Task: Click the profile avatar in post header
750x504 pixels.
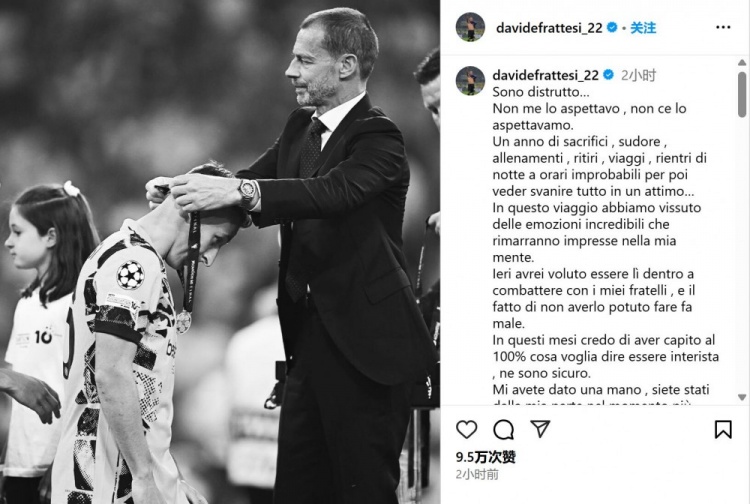Action: point(470,27)
